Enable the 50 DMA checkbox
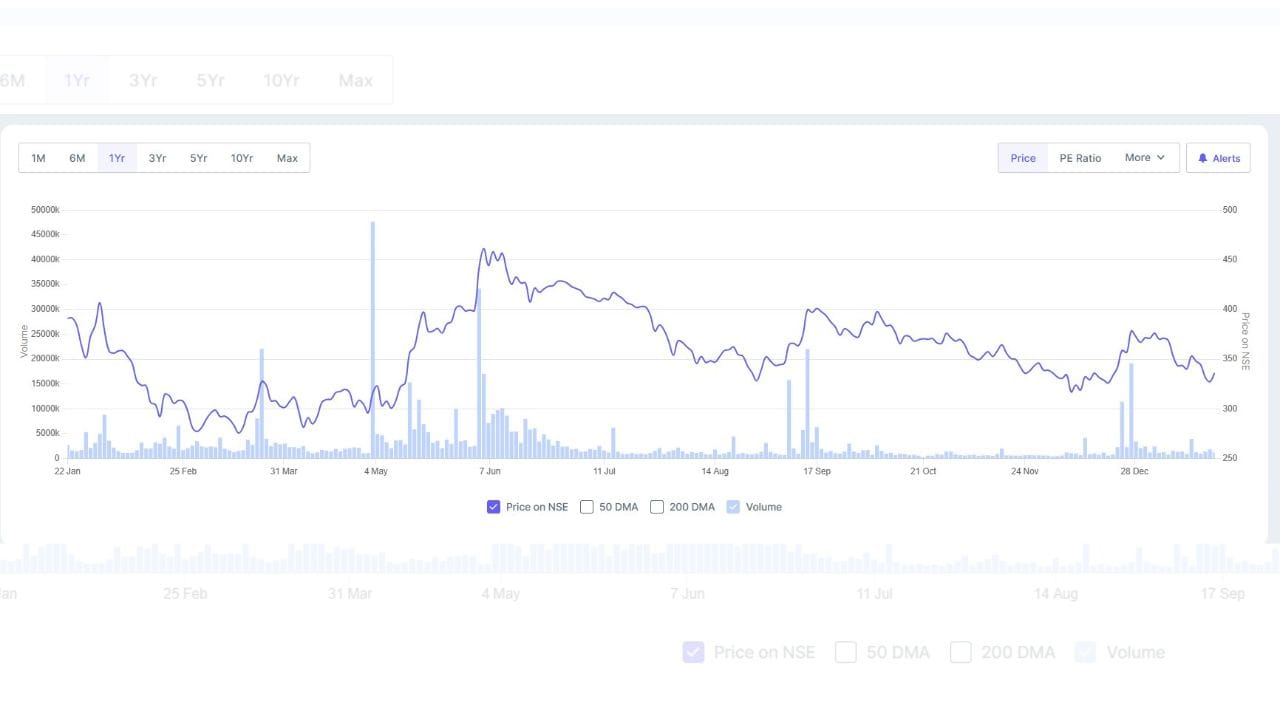The width and height of the screenshot is (1280, 720). point(587,507)
